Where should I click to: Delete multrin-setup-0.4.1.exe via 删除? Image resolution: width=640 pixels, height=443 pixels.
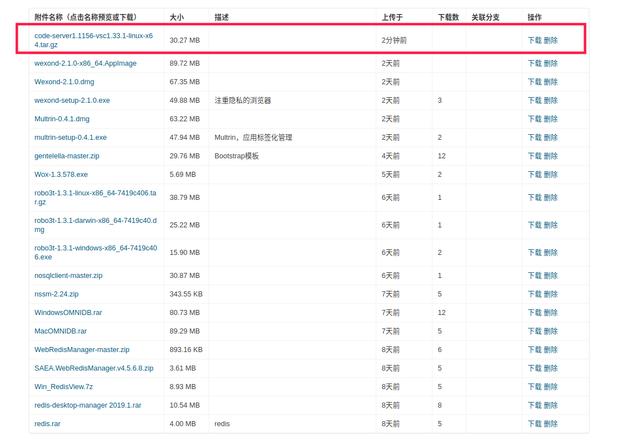coord(551,137)
